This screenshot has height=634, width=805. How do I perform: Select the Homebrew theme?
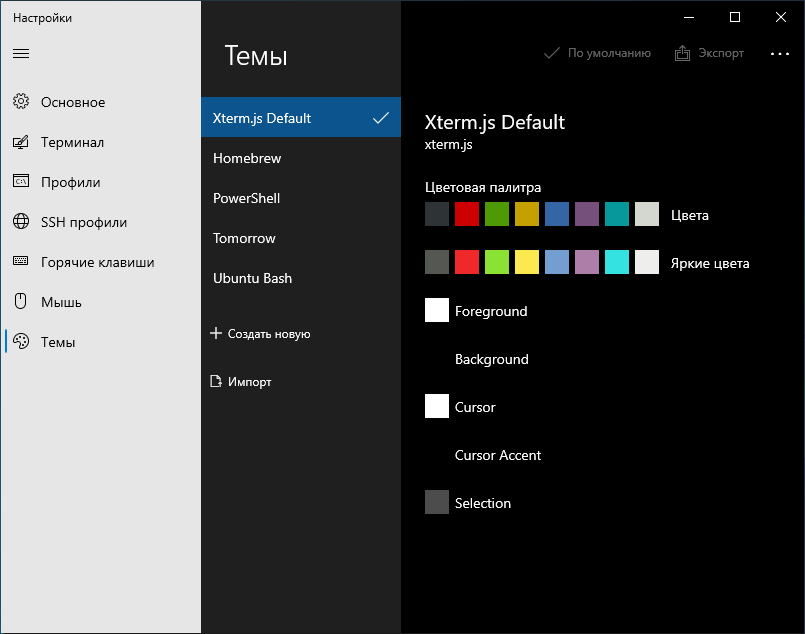point(247,158)
